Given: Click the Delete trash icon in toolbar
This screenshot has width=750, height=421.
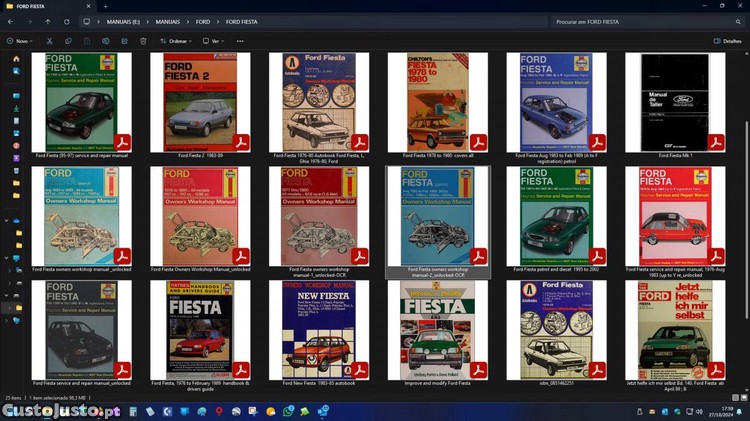Looking at the screenshot, I should 143,41.
